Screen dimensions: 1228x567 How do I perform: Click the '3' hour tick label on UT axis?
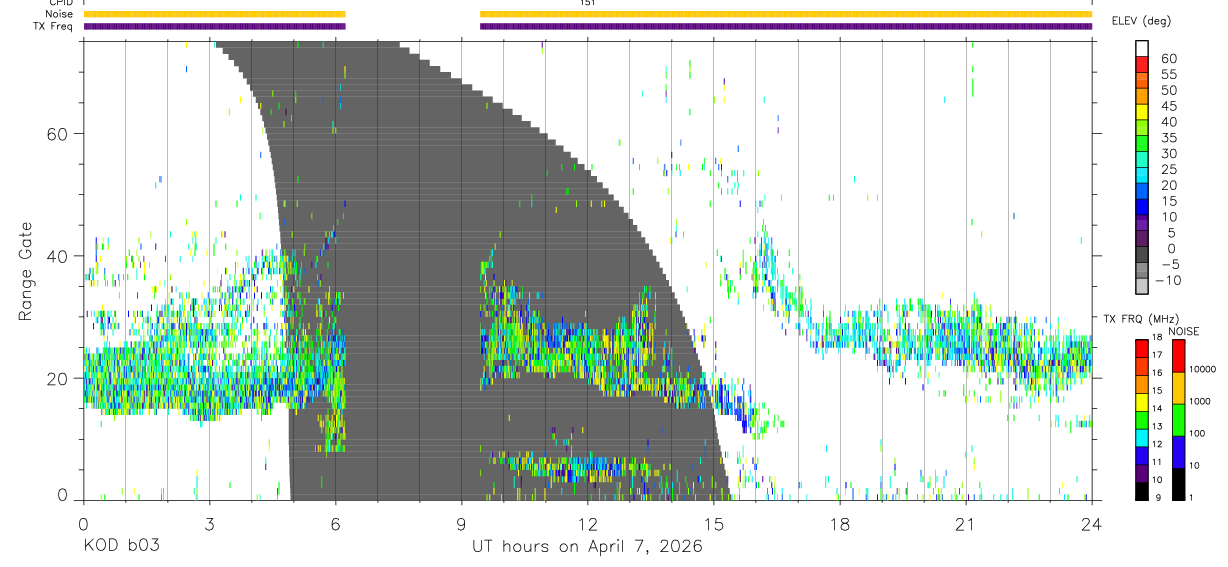[x=209, y=523]
